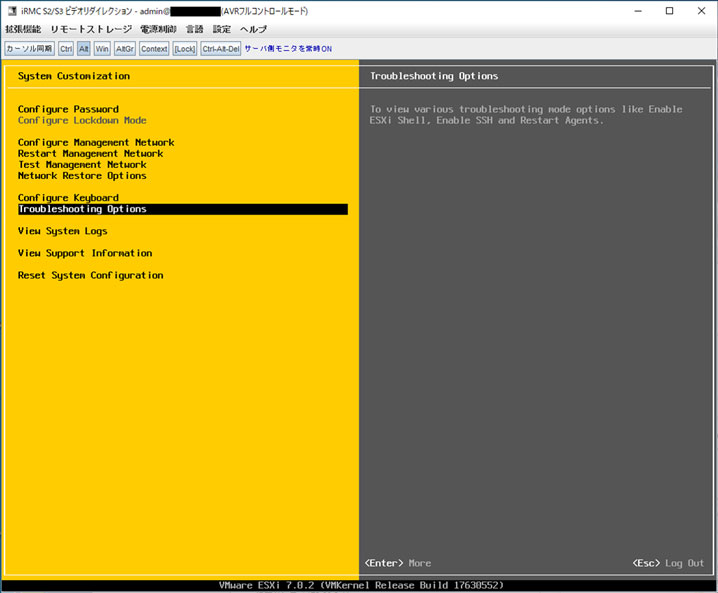Toggle the Alt key button
This screenshot has width=718, height=593.
tap(83, 49)
